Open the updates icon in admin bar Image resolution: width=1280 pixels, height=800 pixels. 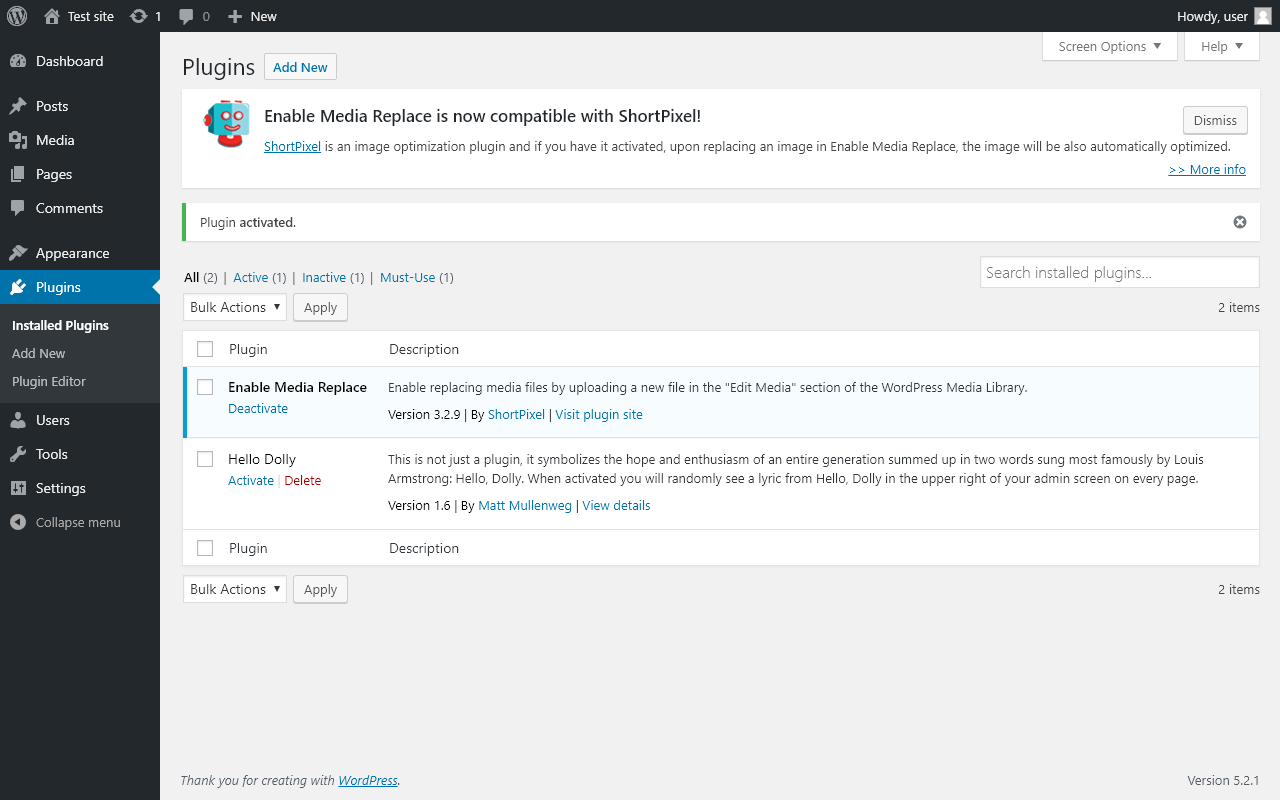[139, 16]
